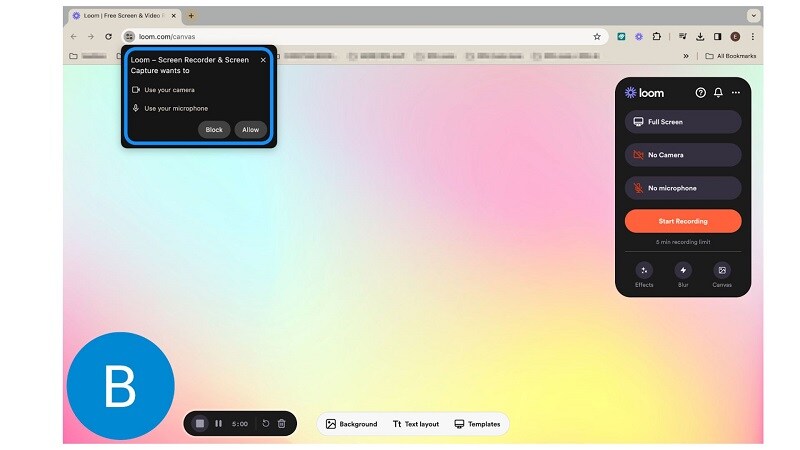Click the browser forward arrow
Viewport: 800px width, 450px height.
pos(91,37)
